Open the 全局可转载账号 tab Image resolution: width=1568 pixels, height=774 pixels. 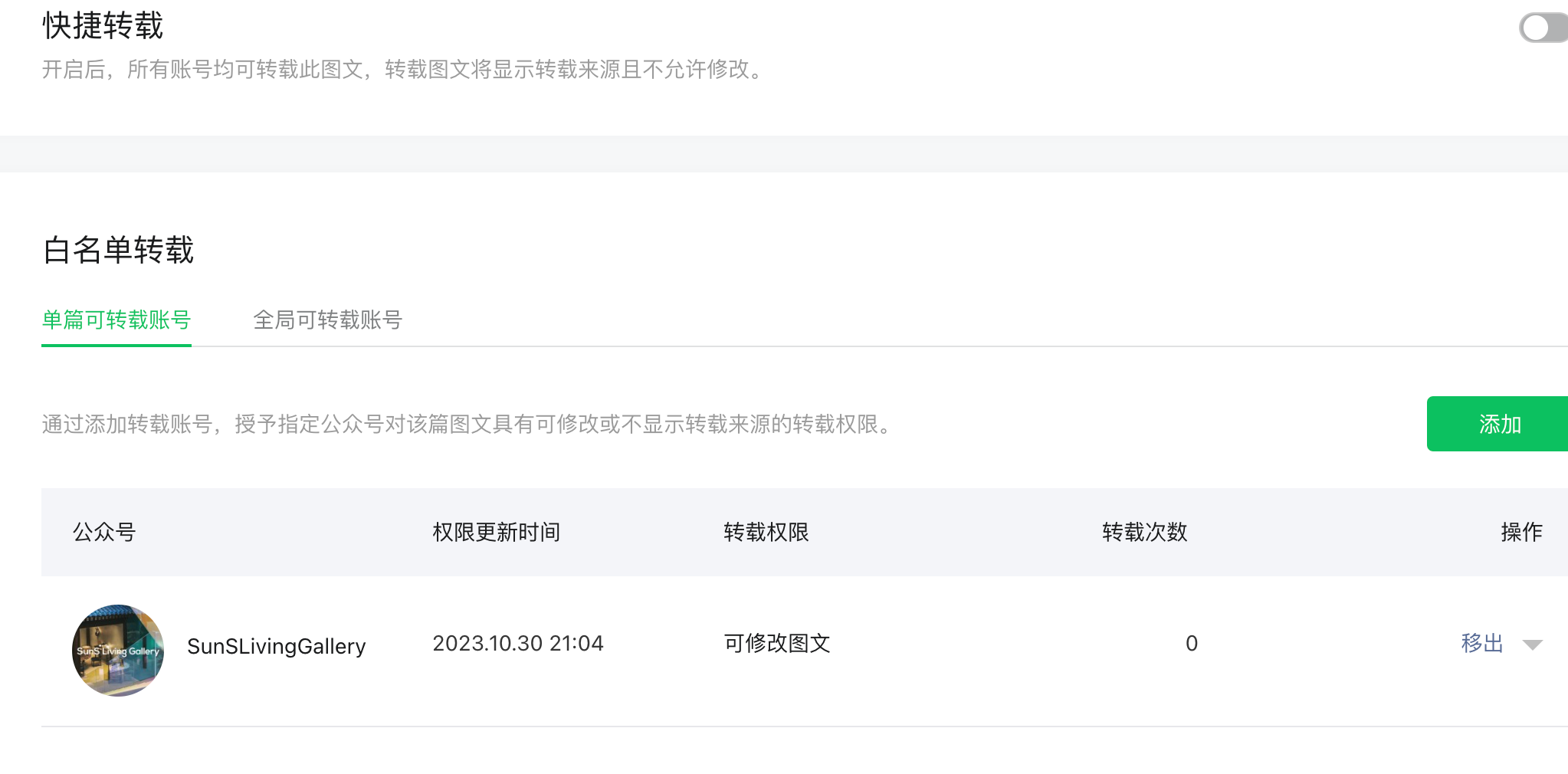[328, 320]
